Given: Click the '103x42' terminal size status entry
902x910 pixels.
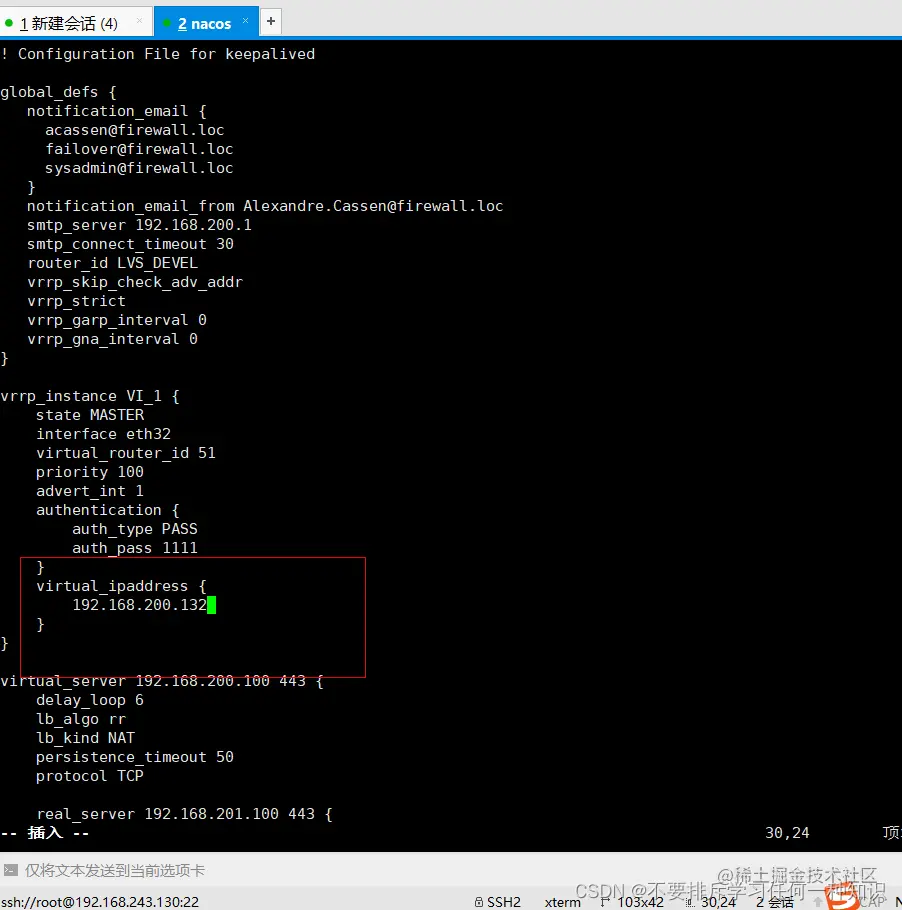Looking at the screenshot, I should (x=640, y=902).
